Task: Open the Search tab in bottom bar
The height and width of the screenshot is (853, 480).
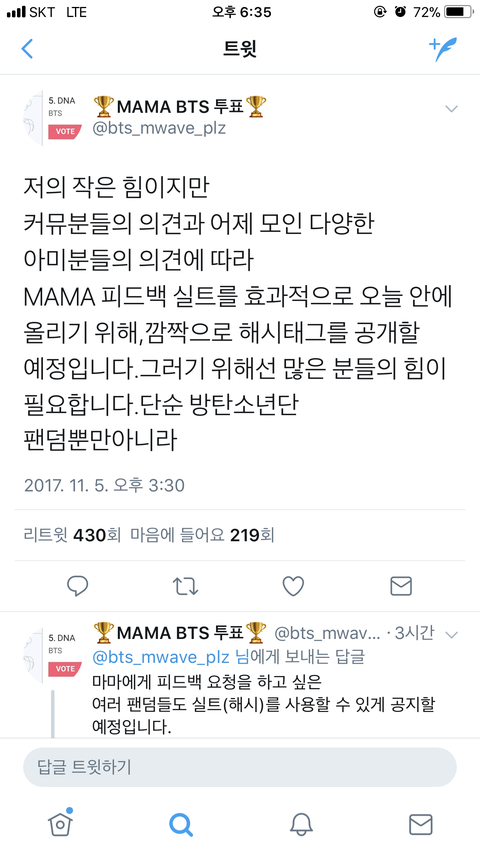Action: 181,824
